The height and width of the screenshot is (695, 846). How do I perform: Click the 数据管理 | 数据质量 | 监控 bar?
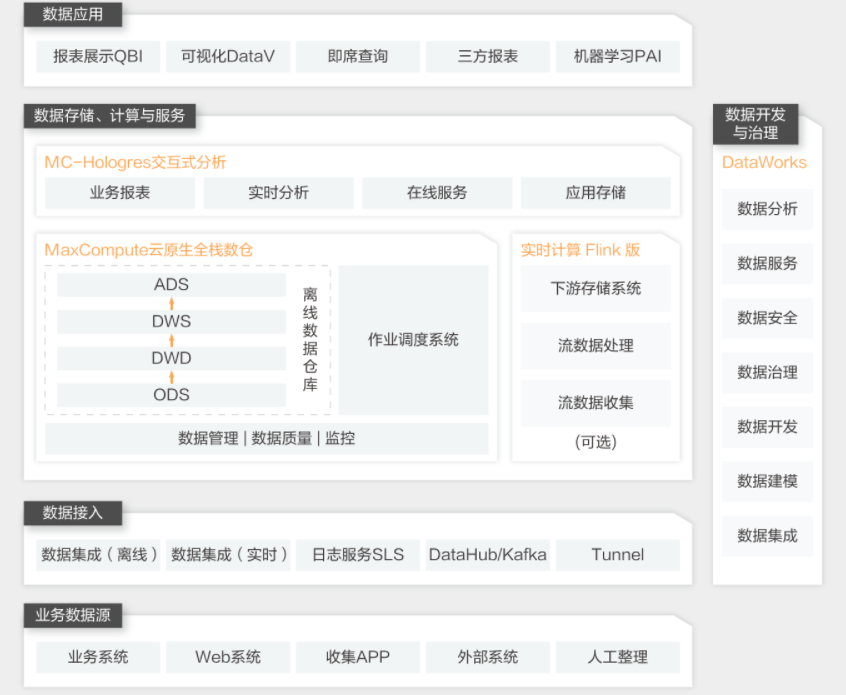(267, 438)
